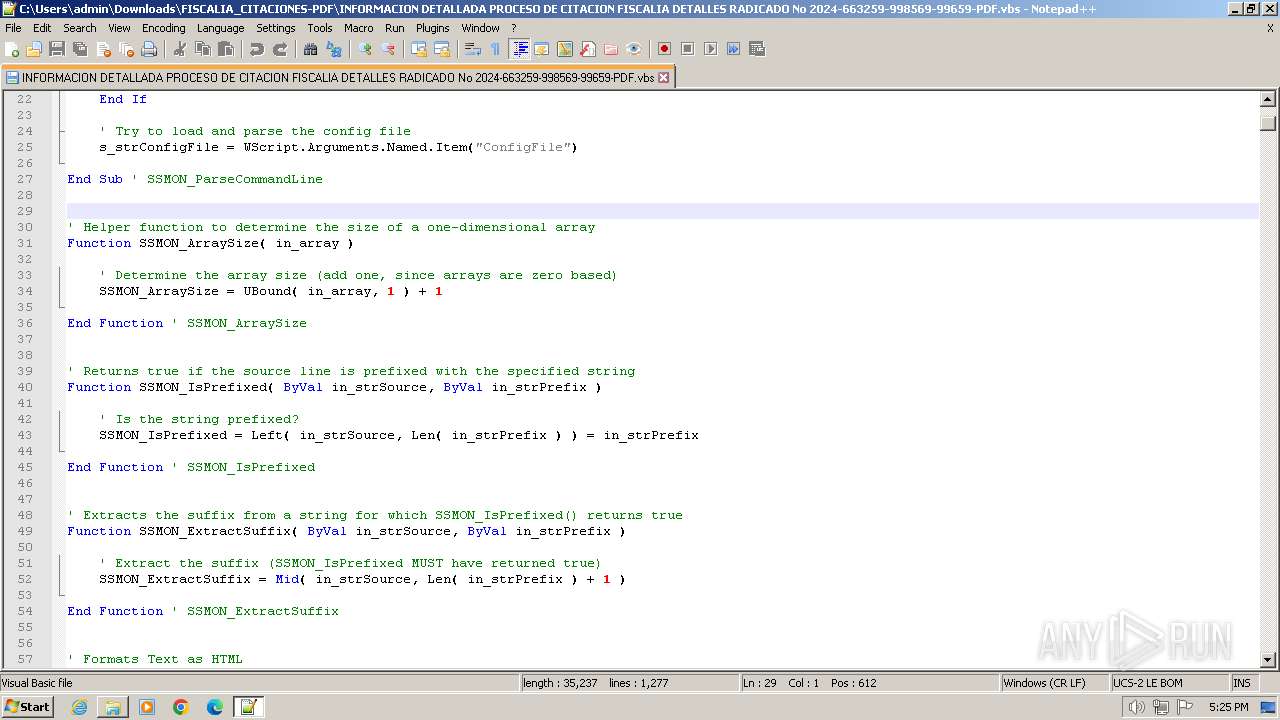This screenshot has width=1280, height=720.
Task: Click the Paste clipboard icon
Action: (226, 49)
